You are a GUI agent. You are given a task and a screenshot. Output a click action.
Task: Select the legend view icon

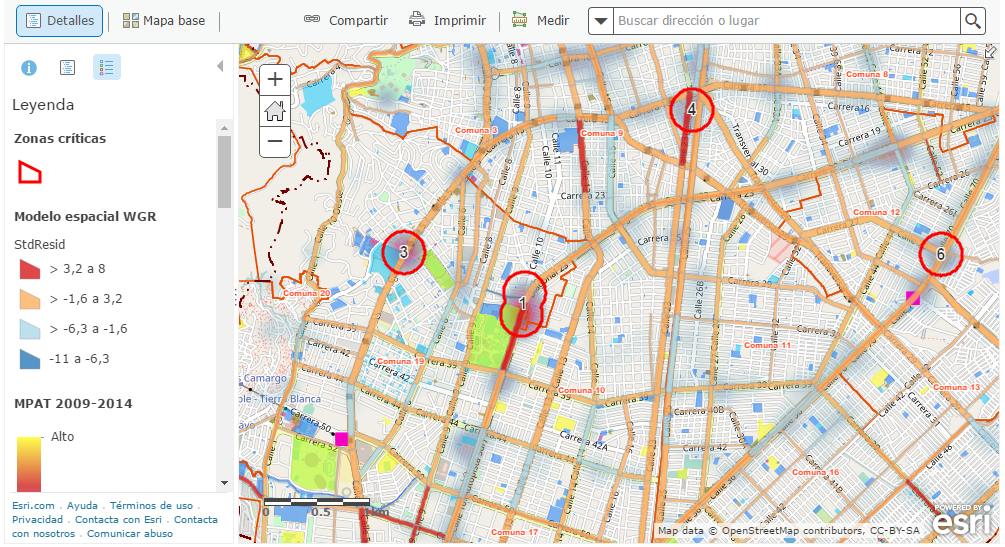click(107, 68)
